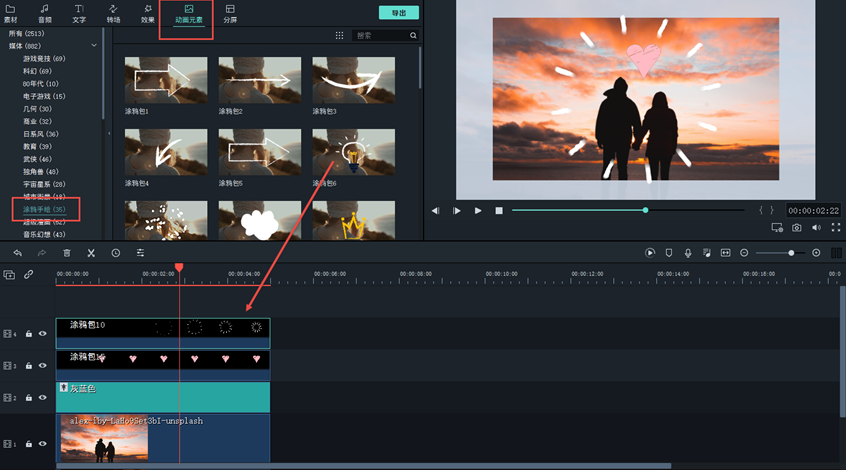The height and width of the screenshot is (470, 846).
Task: Open the 文字 tab
Action: (x=79, y=14)
